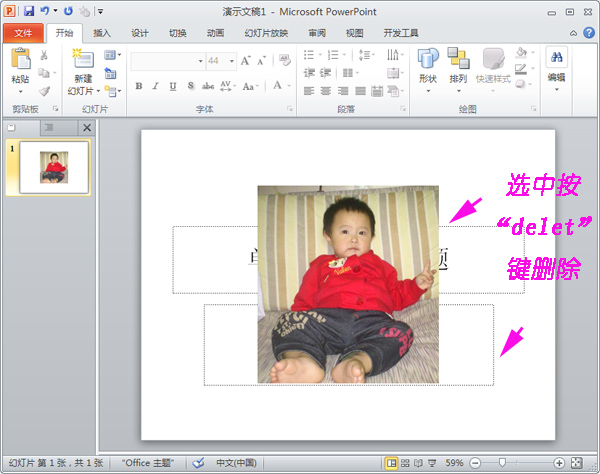Increase font size with the large A icon

245,60
